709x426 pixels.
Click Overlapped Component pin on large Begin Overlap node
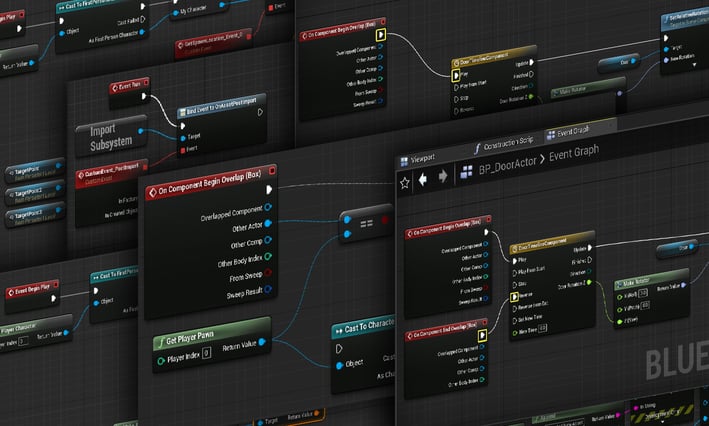pos(268,207)
